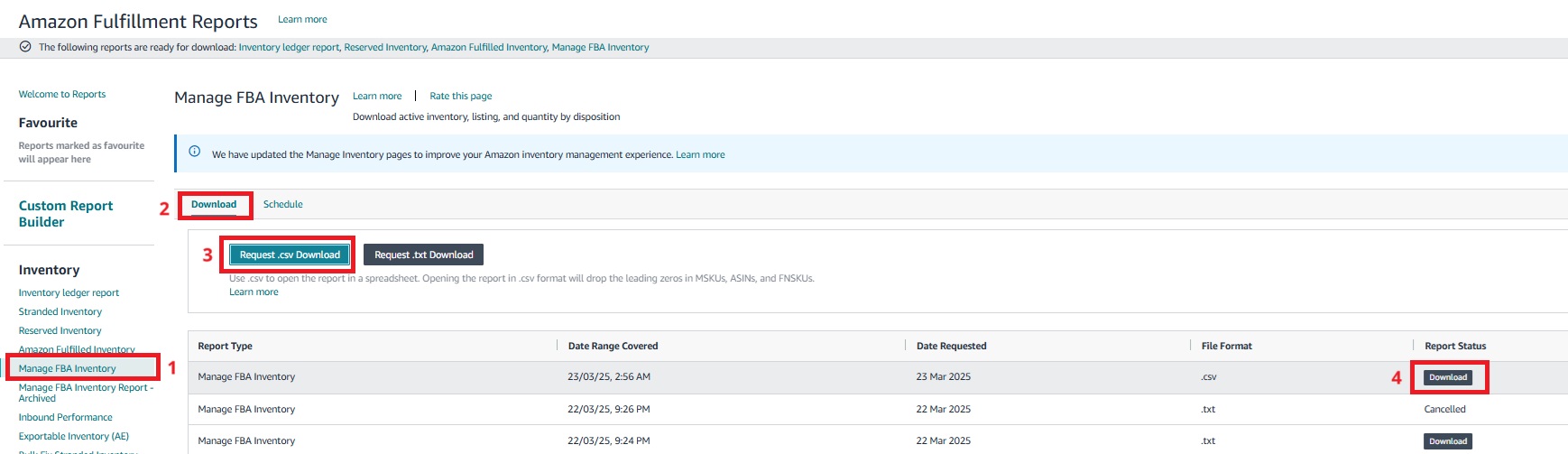This screenshot has height=454, width=1568.
Task: Select Manage FBA Inventory in the sidebar
Action: click(x=68, y=369)
